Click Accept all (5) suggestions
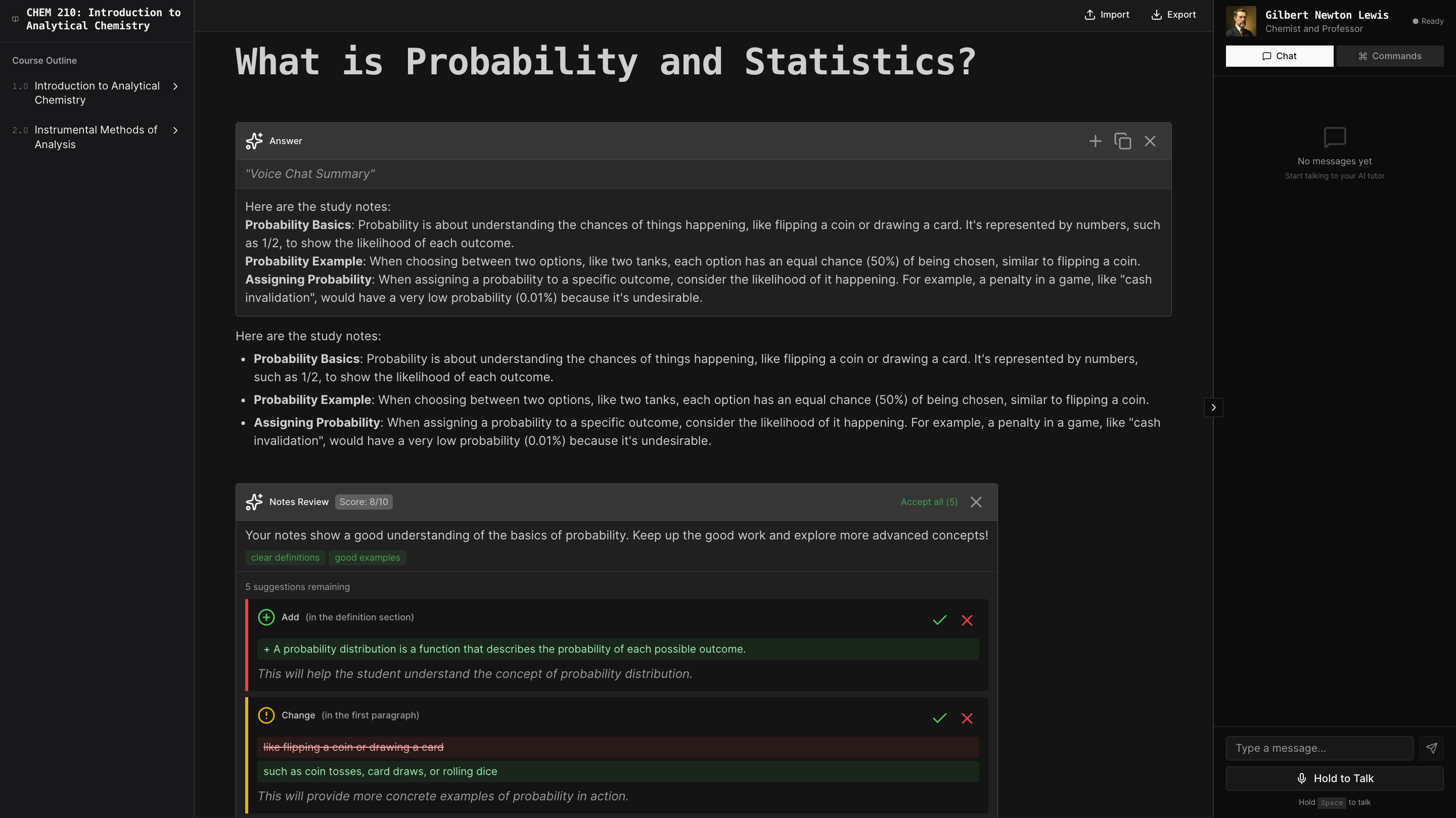Screen dimensions: 1456x818 pyautogui.click(x=929, y=502)
